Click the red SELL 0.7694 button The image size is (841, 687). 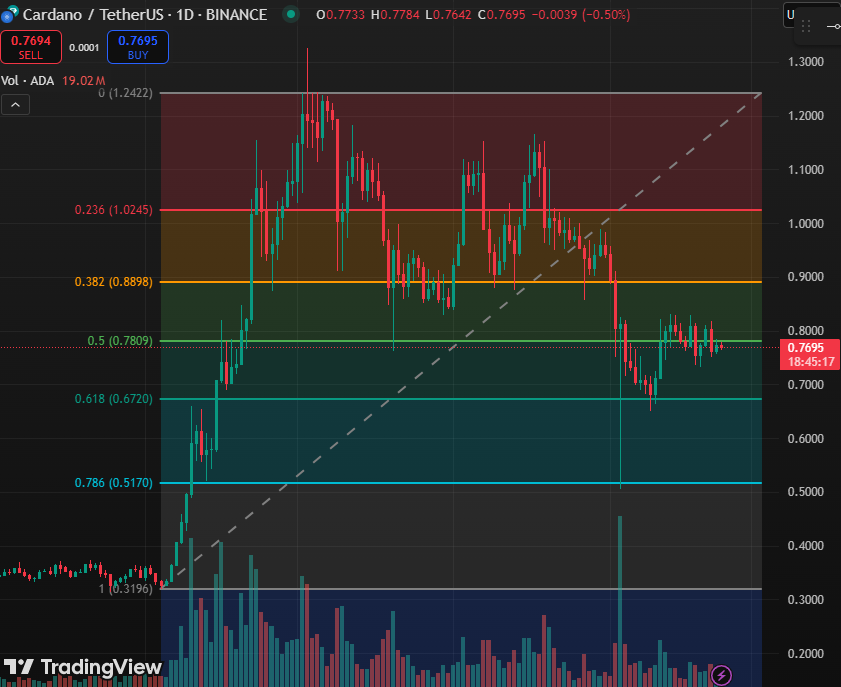31,47
